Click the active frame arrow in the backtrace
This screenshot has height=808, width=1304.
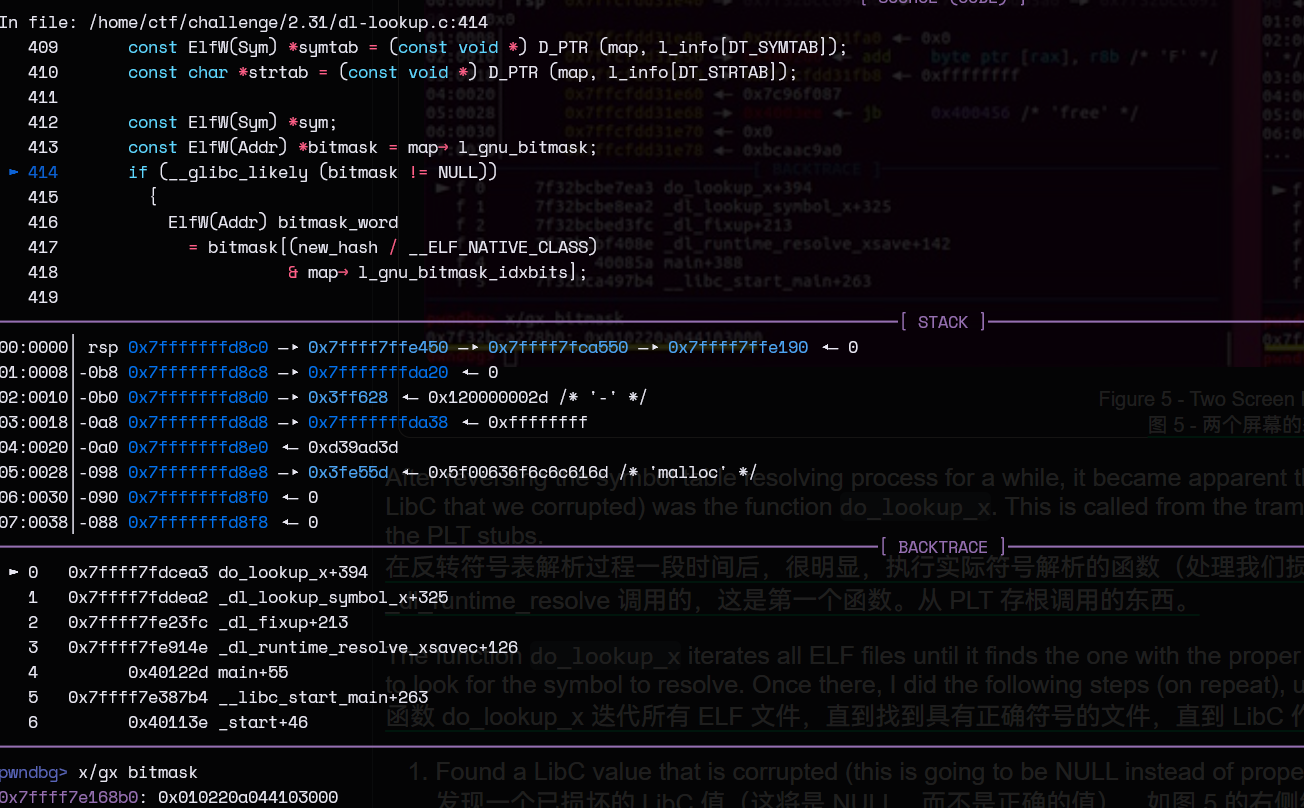click(x=14, y=572)
